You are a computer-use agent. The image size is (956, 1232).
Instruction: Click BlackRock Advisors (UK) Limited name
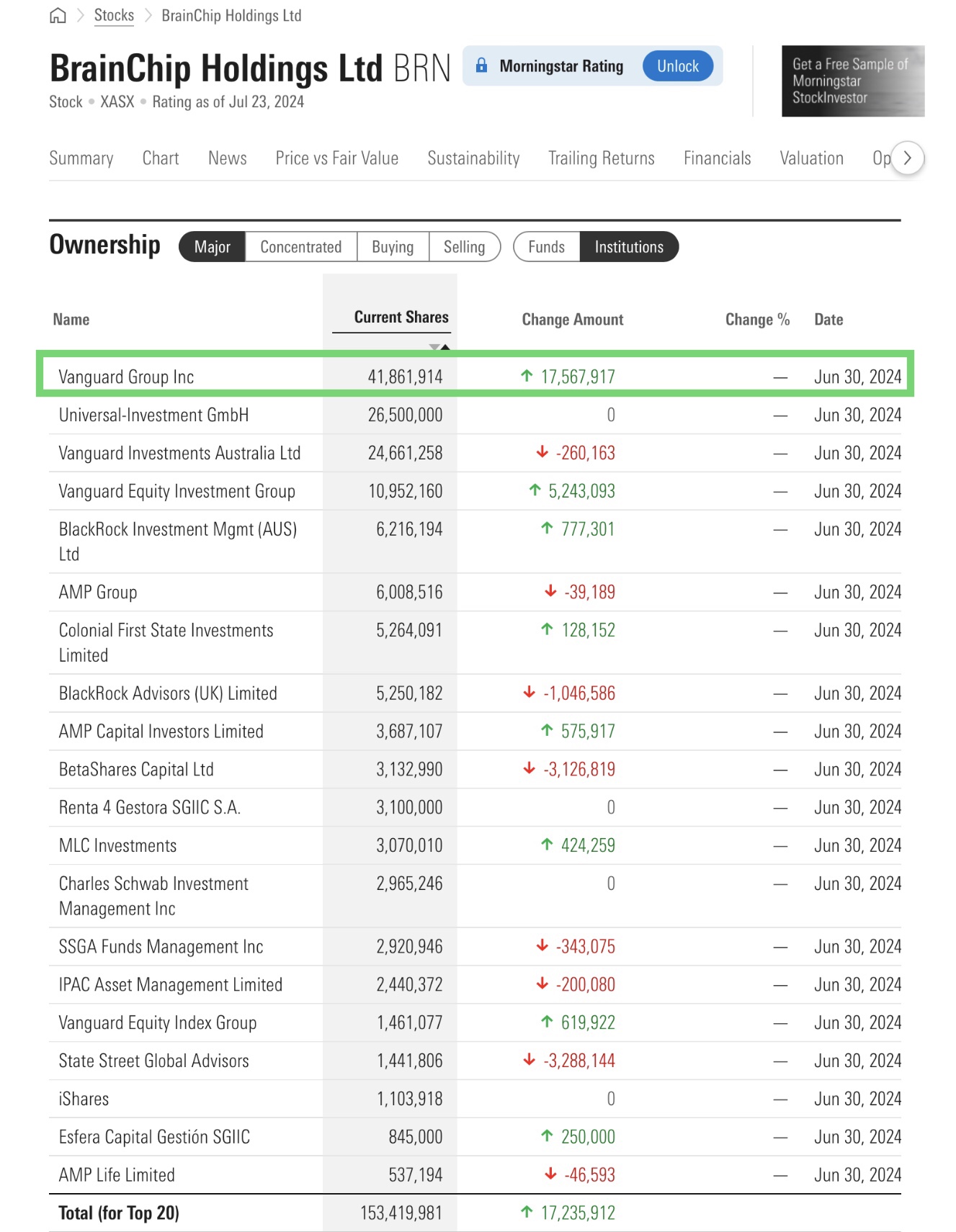168,693
